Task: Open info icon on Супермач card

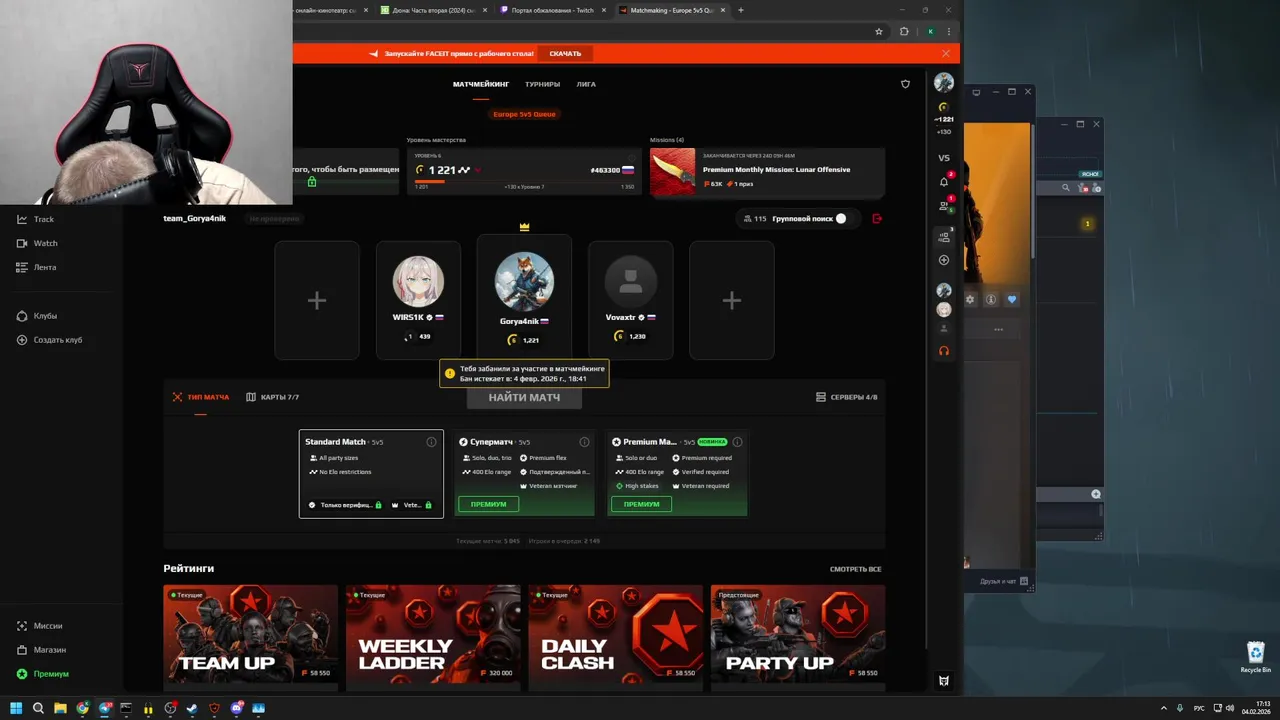Action: (584, 442)
